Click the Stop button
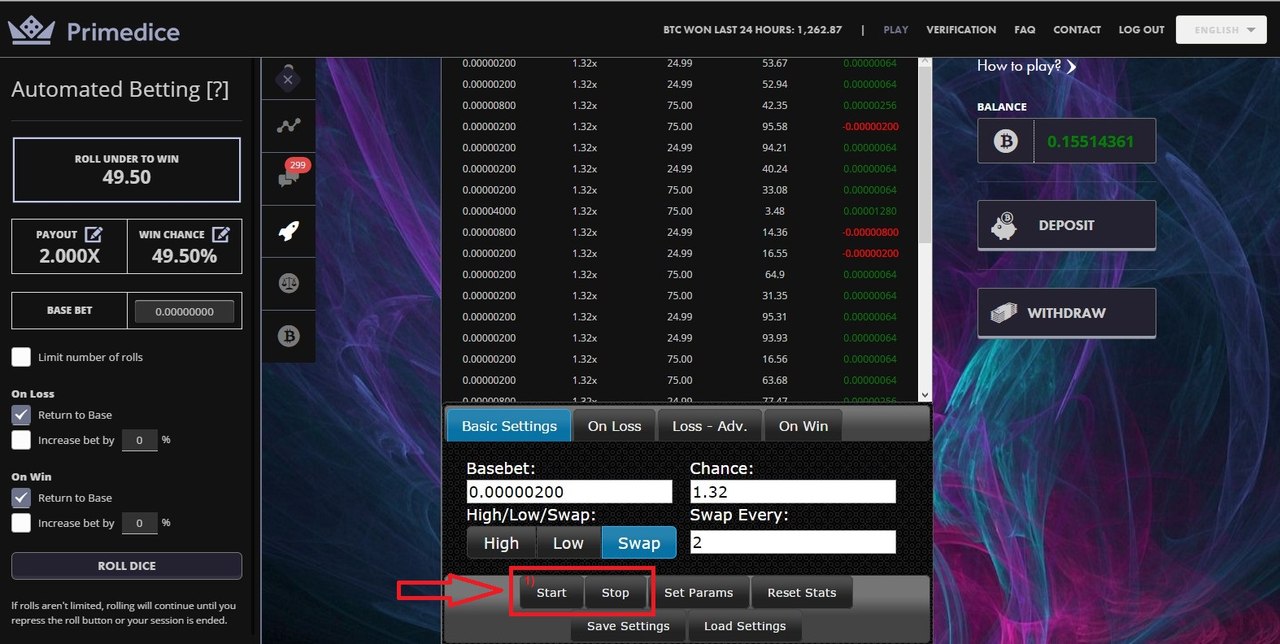This screenshot has width=1280, height=644. [x=615, y=593]
